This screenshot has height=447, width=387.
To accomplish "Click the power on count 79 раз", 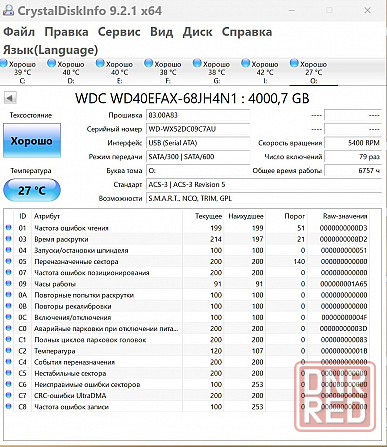I will point(353,157).
